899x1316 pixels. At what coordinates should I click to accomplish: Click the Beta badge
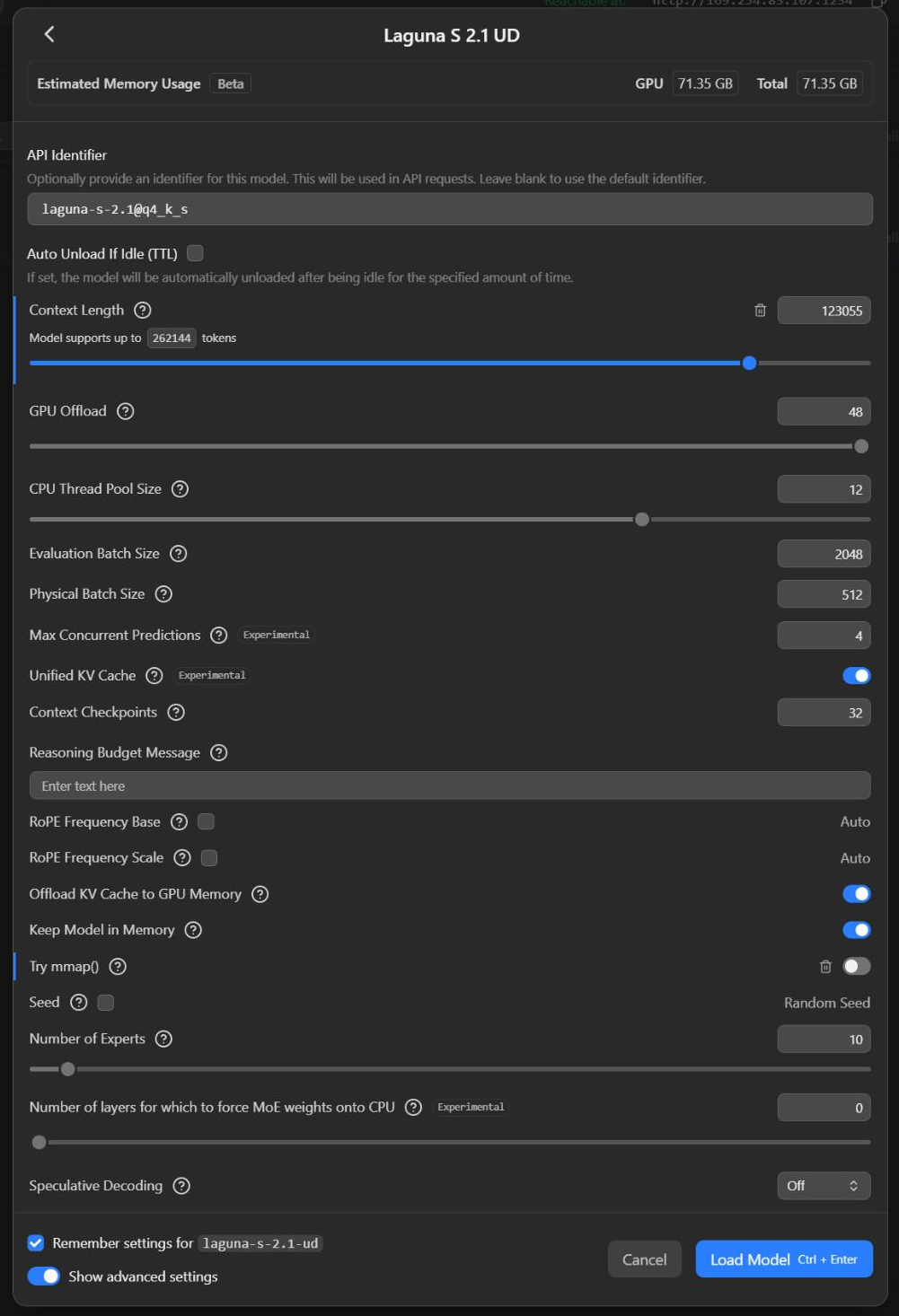pos(231,83)
